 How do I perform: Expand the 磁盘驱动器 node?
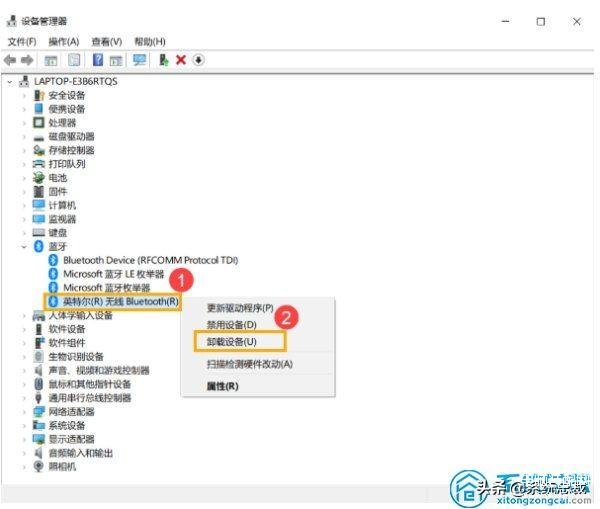point(24,137)
